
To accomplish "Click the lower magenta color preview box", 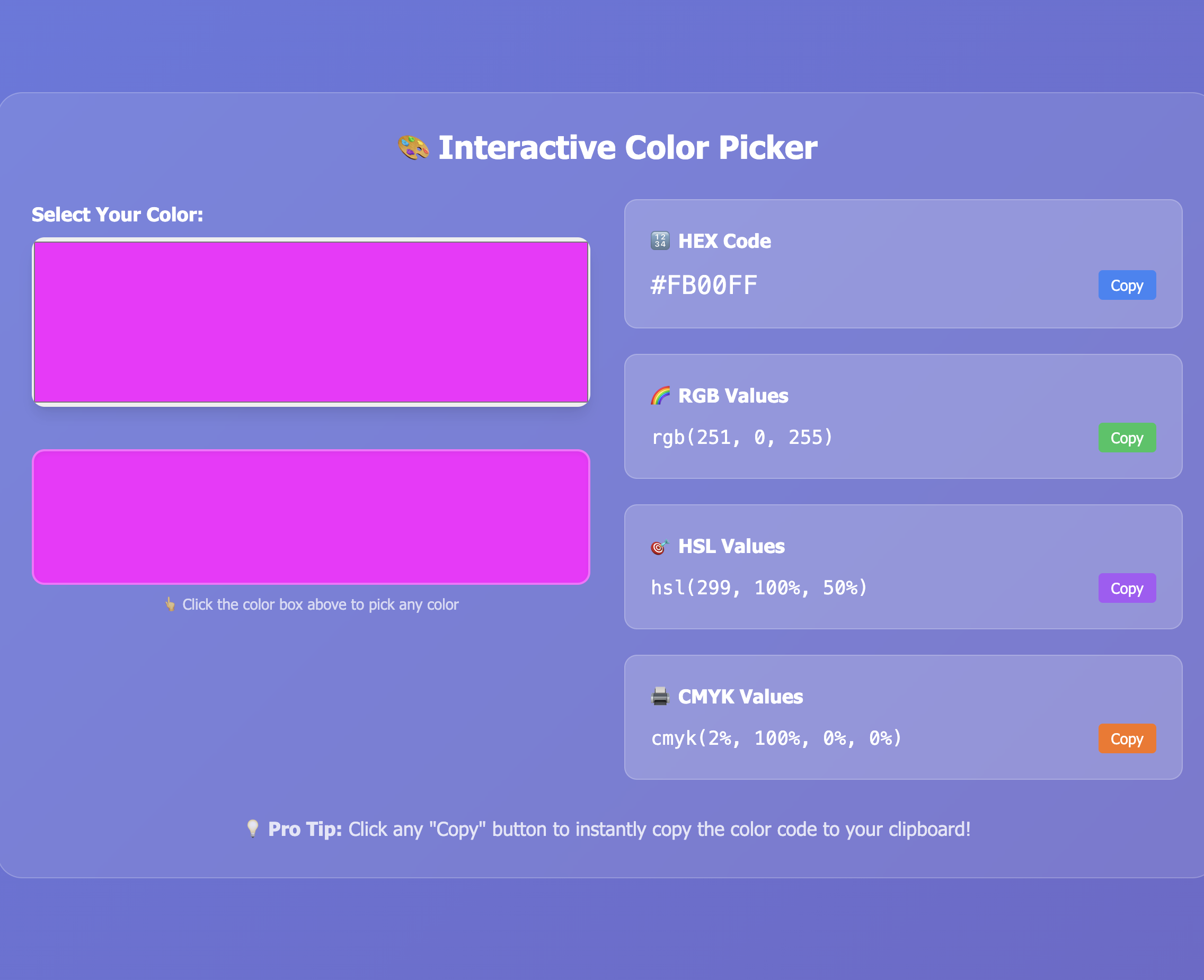I will click(x=311, y=516).
